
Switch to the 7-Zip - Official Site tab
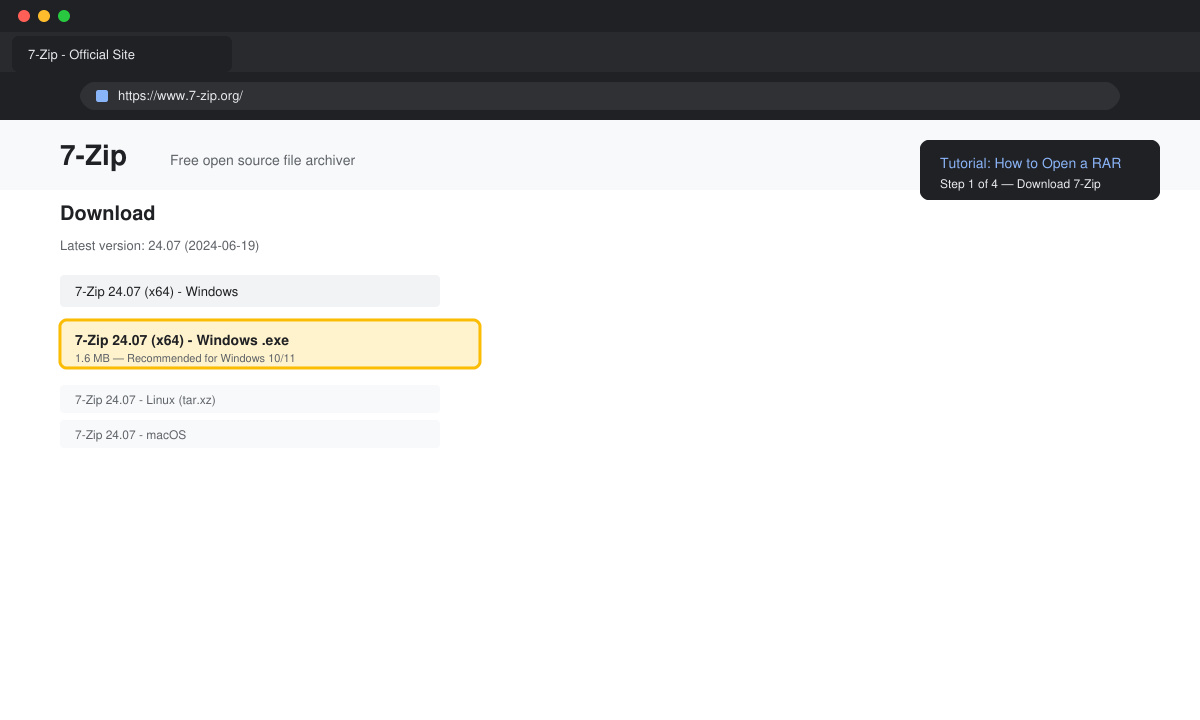[122, 54]
